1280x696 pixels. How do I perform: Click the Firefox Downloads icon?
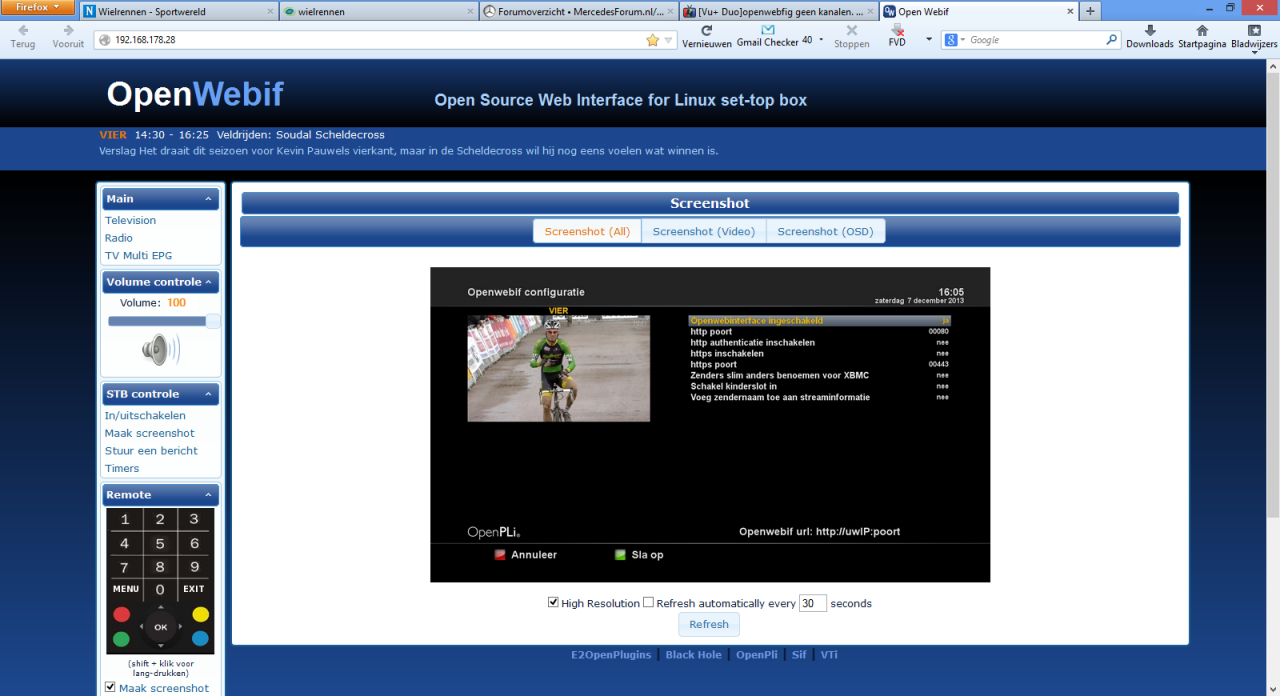tap(1149, 31)
